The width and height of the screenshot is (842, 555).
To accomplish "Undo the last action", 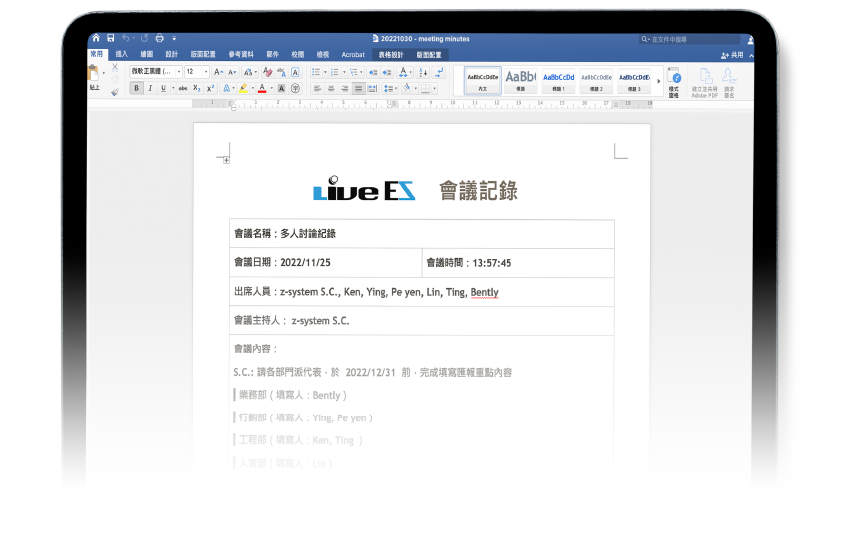I will click(125, 38).
